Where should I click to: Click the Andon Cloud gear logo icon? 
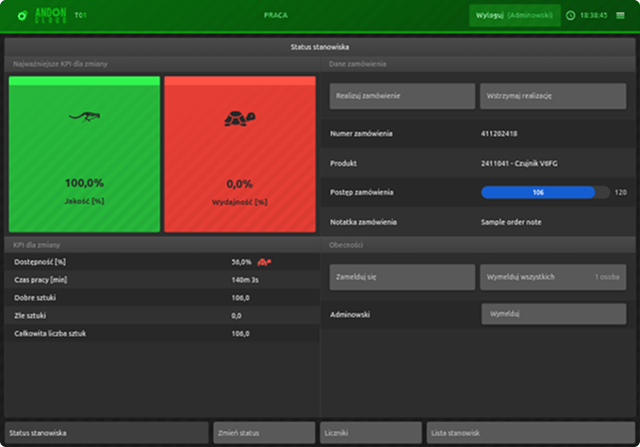(x=22, y=16)
